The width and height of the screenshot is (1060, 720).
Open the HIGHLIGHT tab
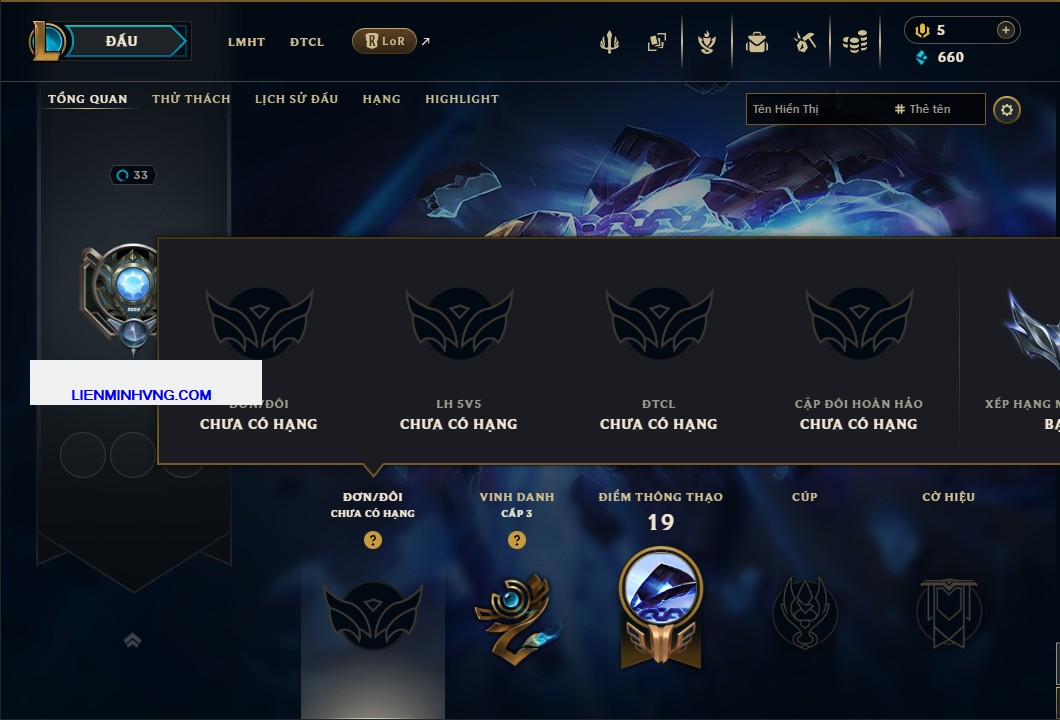462,99
